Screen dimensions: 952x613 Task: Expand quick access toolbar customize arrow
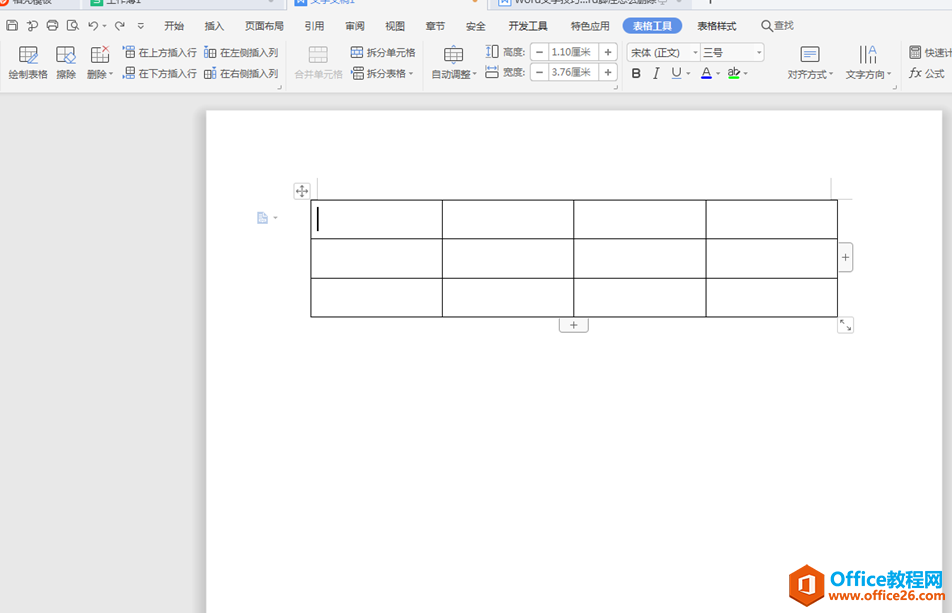pos(141,26)
